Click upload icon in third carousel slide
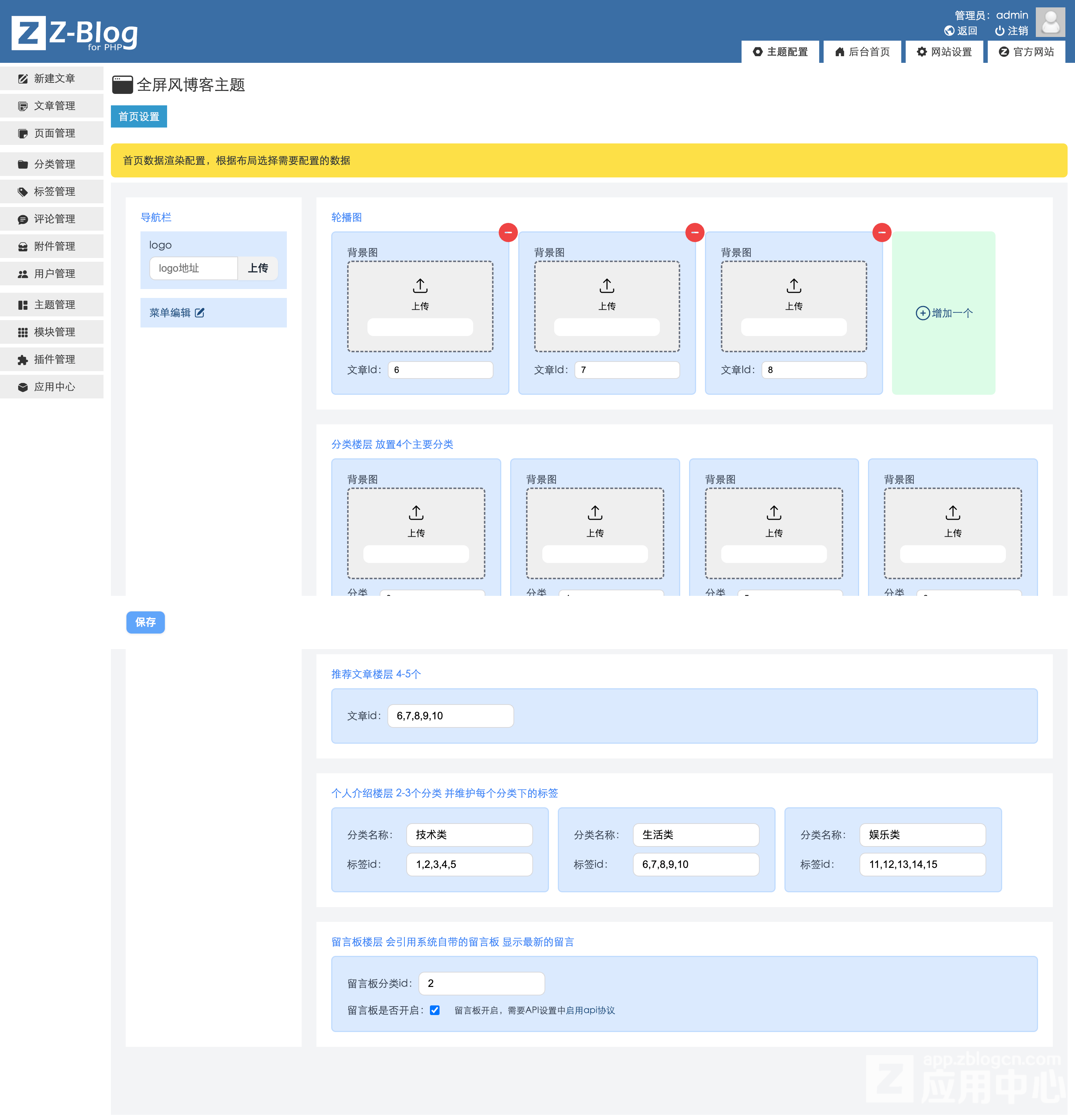This screenshot has height=1120, width=1075. point(794,286)
